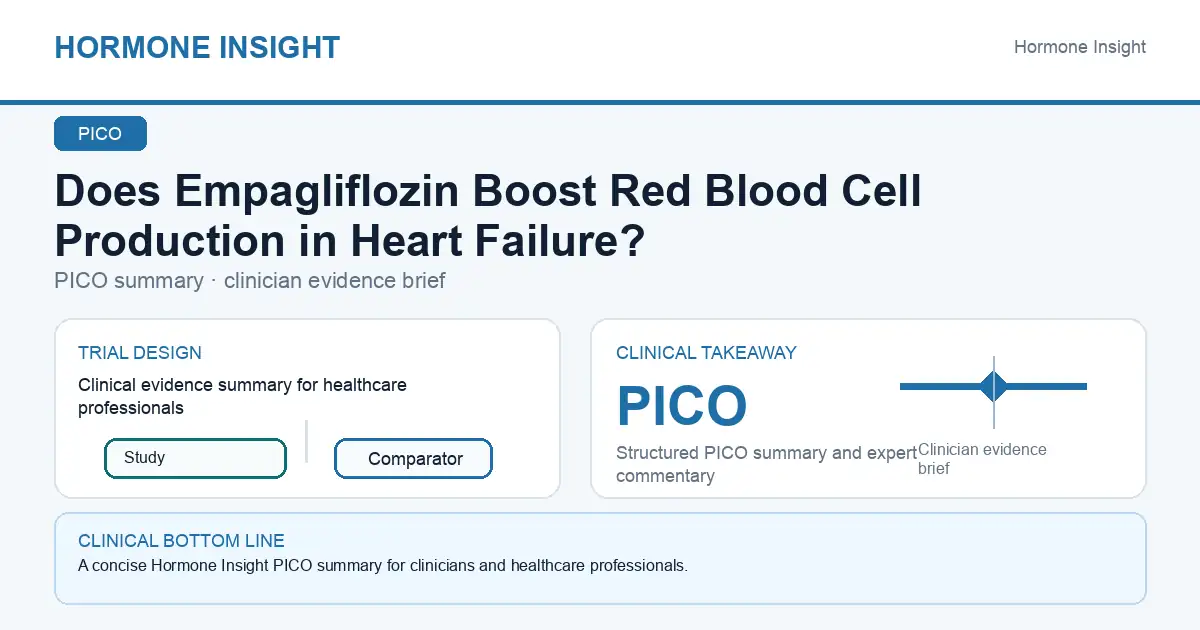Select the CLINICAL TAKEAWAY card heading
1200x630 pixels.
tap(706, 353)
